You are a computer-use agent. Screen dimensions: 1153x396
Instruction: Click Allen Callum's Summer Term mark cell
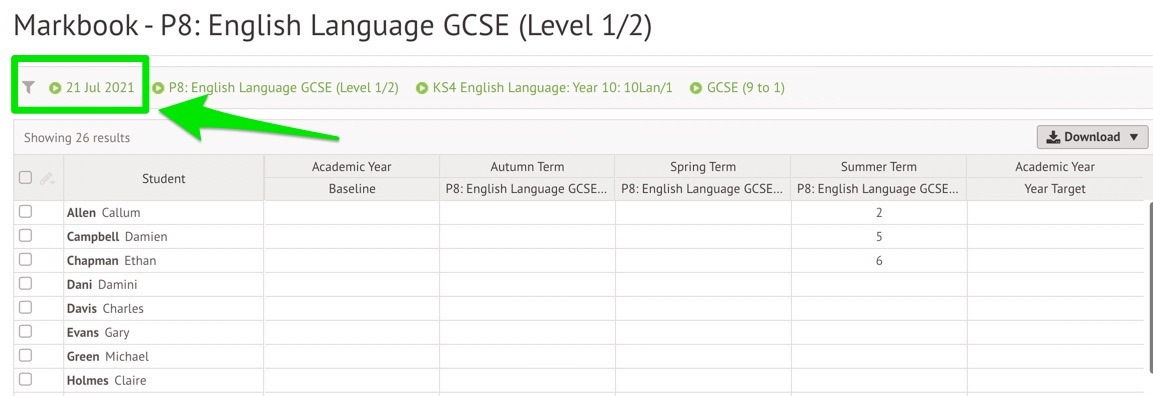tap(879, 212)
